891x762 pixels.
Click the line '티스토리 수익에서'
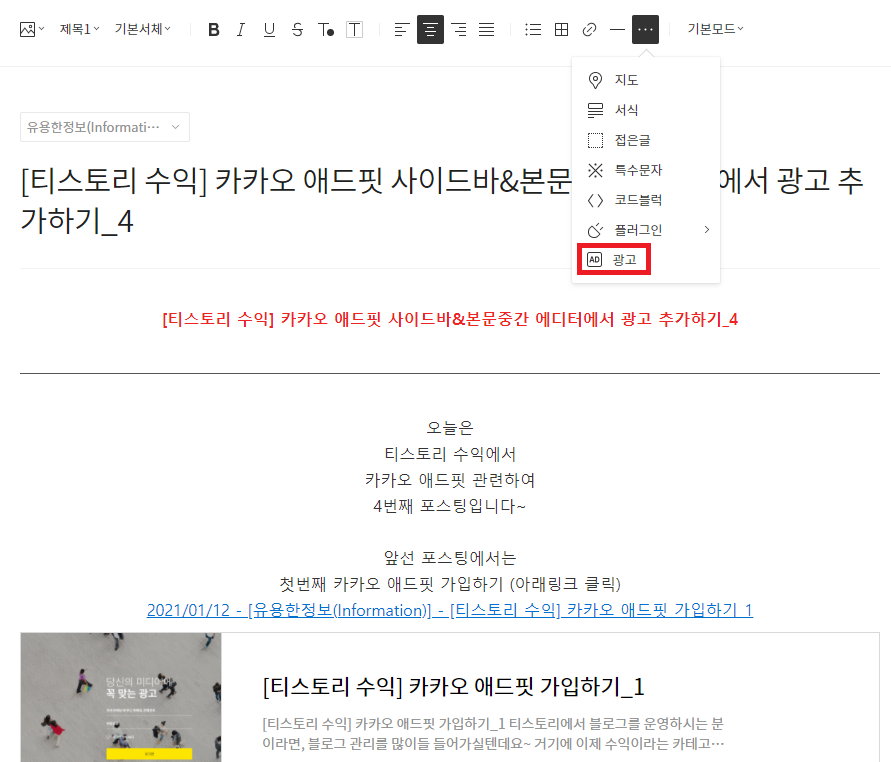[x=449, y=454]
